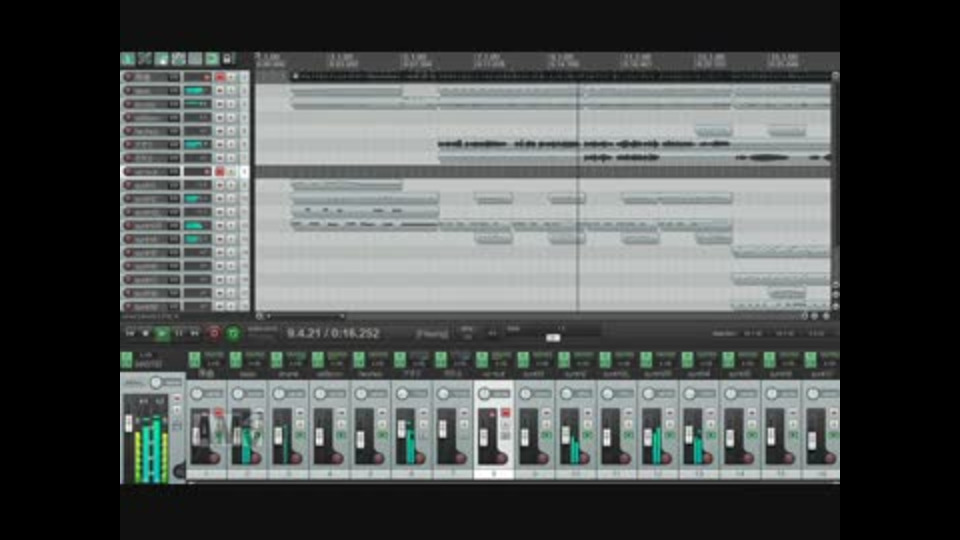Click the pan knob on mixer strip 12
This screenshot has width=960, height=540.
pyautogui.click(x=648, y=394)
